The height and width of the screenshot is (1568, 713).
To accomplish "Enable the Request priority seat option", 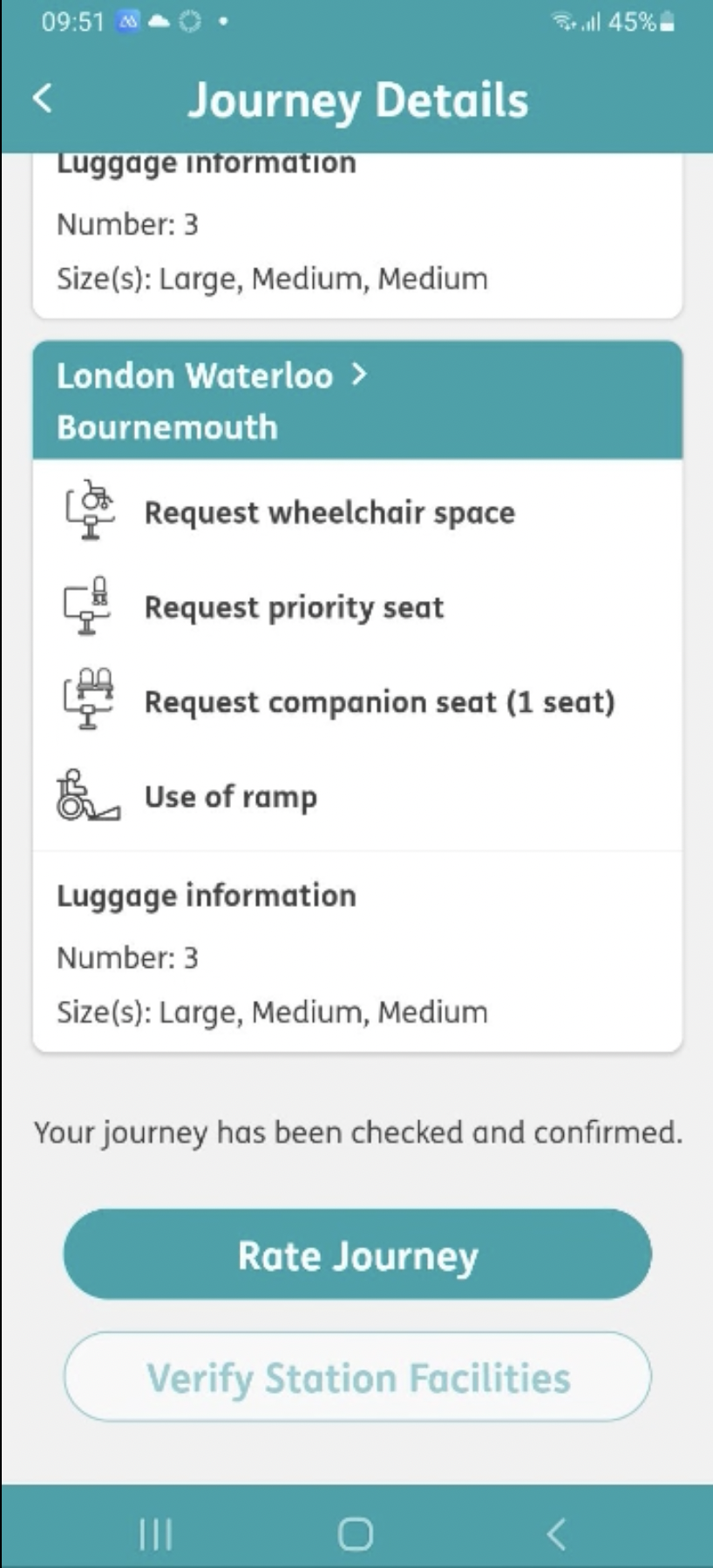I will 293,607.
